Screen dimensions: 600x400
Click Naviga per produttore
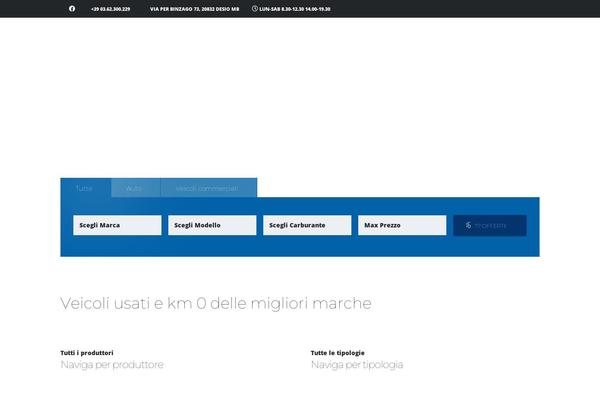click(112, 364)
